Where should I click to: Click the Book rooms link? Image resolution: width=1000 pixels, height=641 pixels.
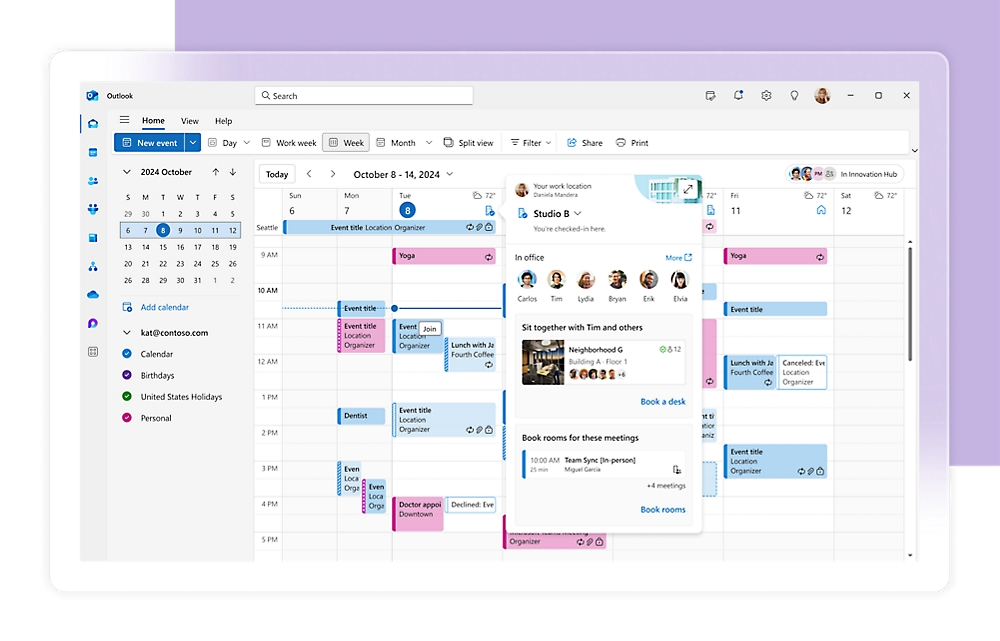[663, 510]
